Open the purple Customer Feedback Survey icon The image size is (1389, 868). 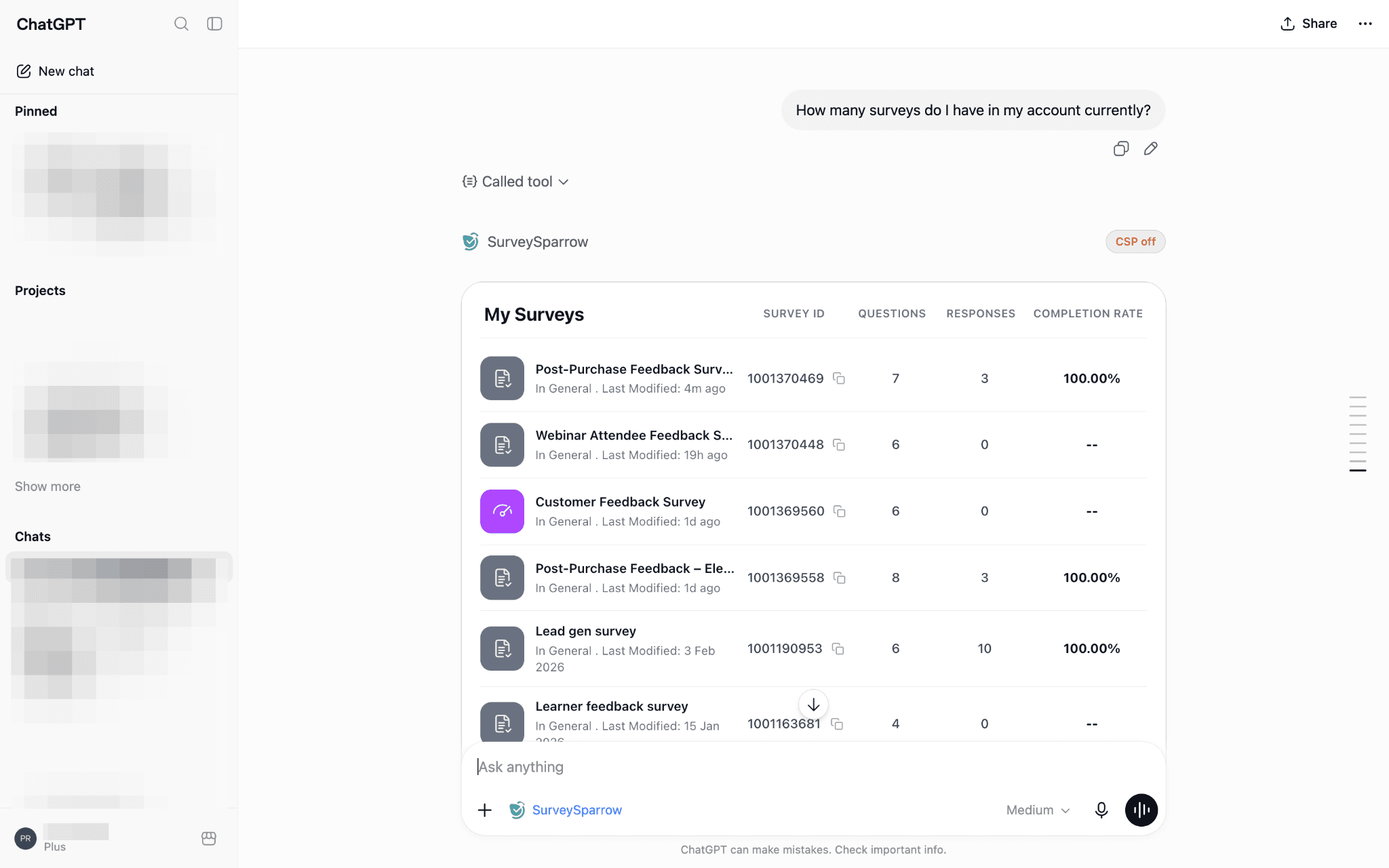point(502,511)
